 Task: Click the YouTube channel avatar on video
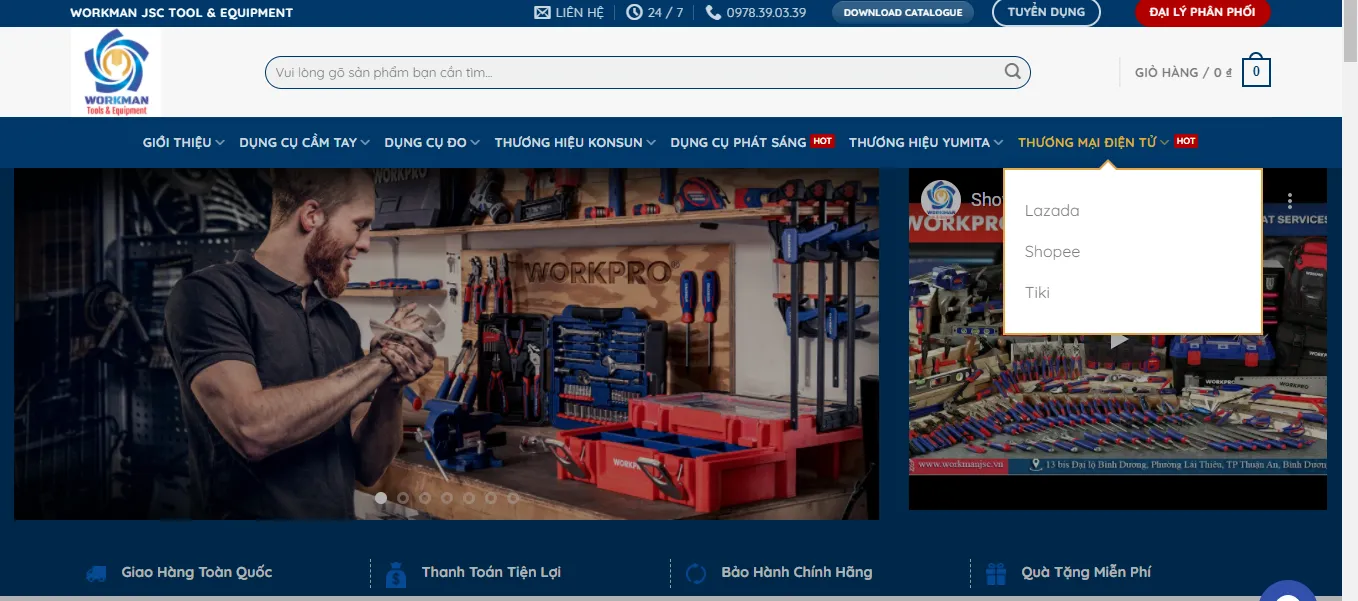pyautogui.click(x=940, y=199)
